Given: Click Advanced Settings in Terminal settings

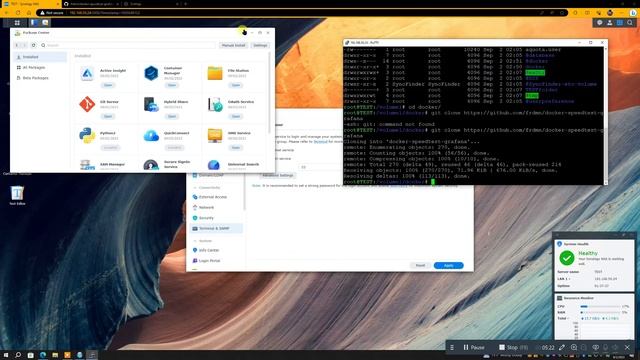Looking at the screenshot, I should (x=278, y=175).
